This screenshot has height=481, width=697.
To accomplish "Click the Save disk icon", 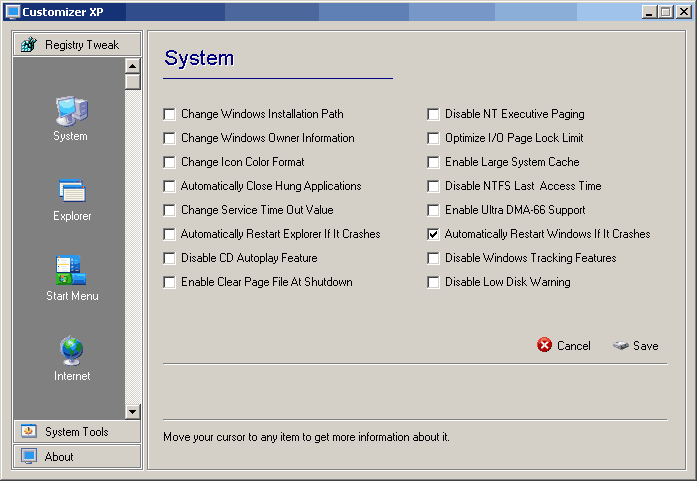I will coord(621,345).
